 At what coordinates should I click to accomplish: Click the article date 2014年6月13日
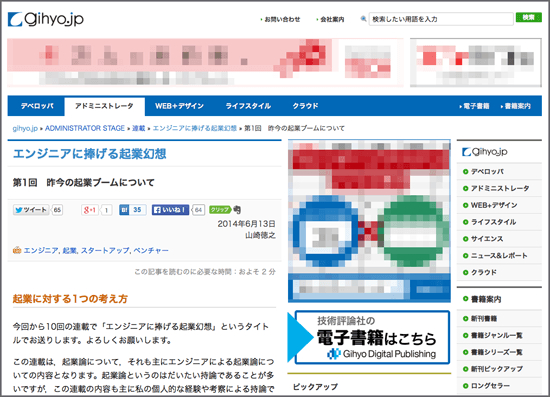coord(246,224)
